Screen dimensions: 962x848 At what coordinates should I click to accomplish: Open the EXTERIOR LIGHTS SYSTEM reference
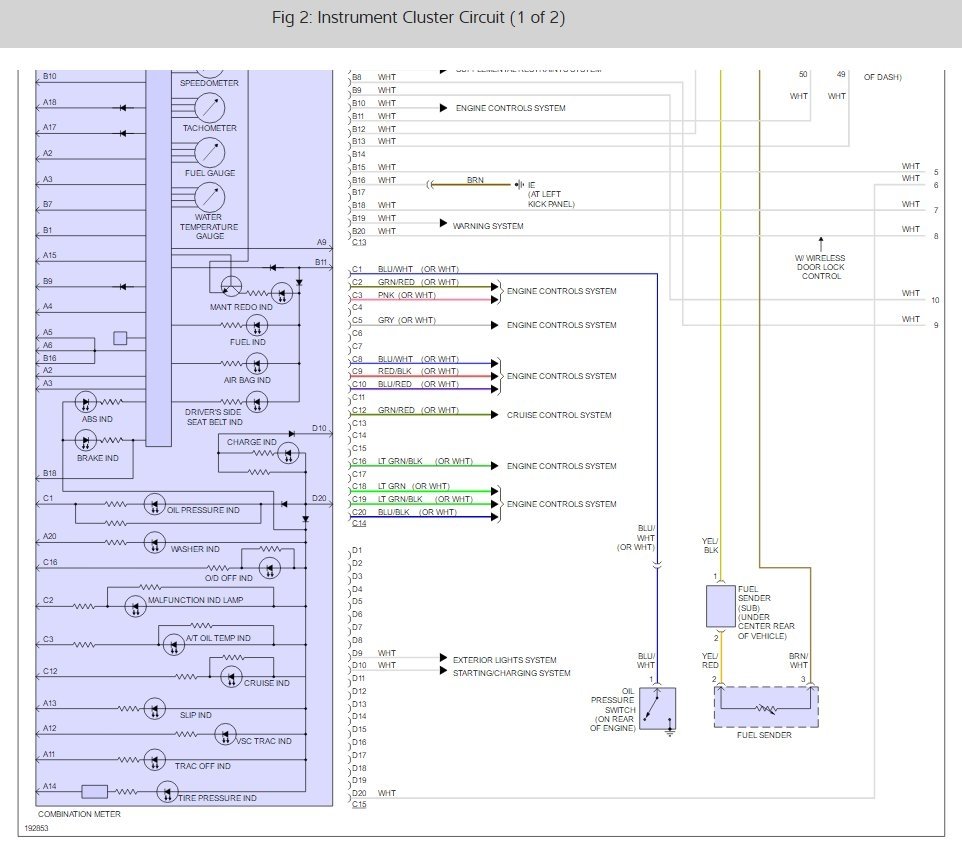tap(504, 660)
